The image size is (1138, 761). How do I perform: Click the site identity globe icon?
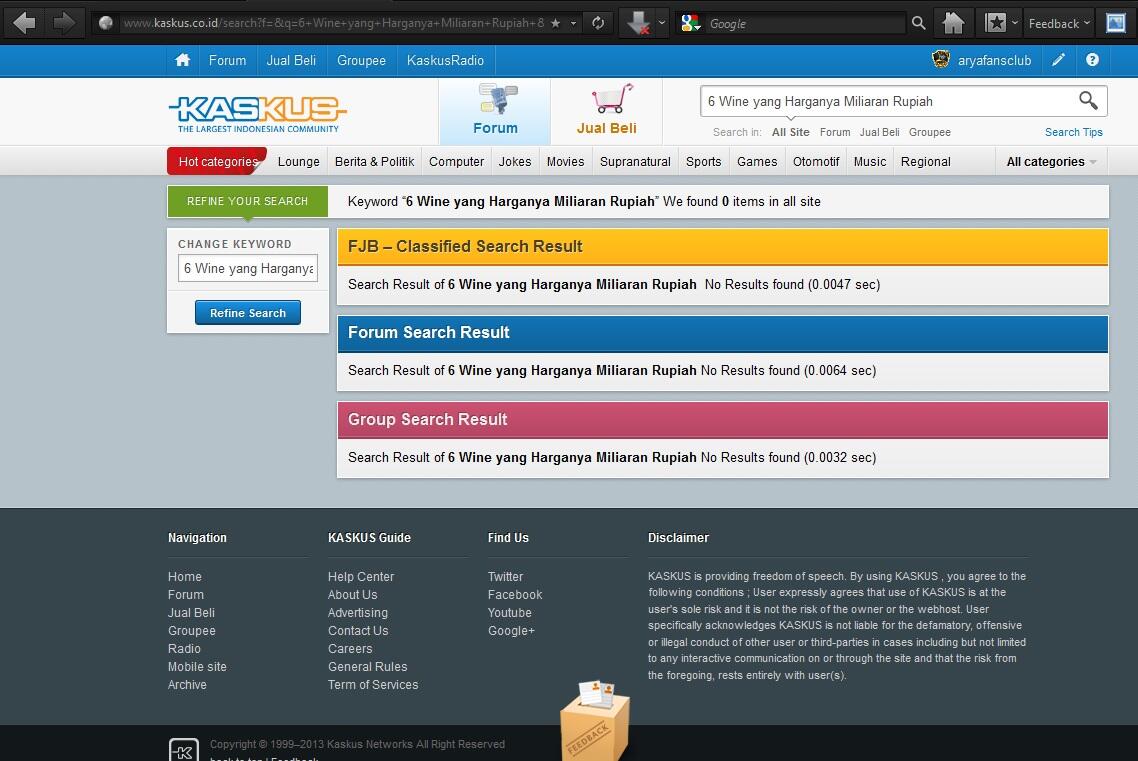click(x=106, y=23)
